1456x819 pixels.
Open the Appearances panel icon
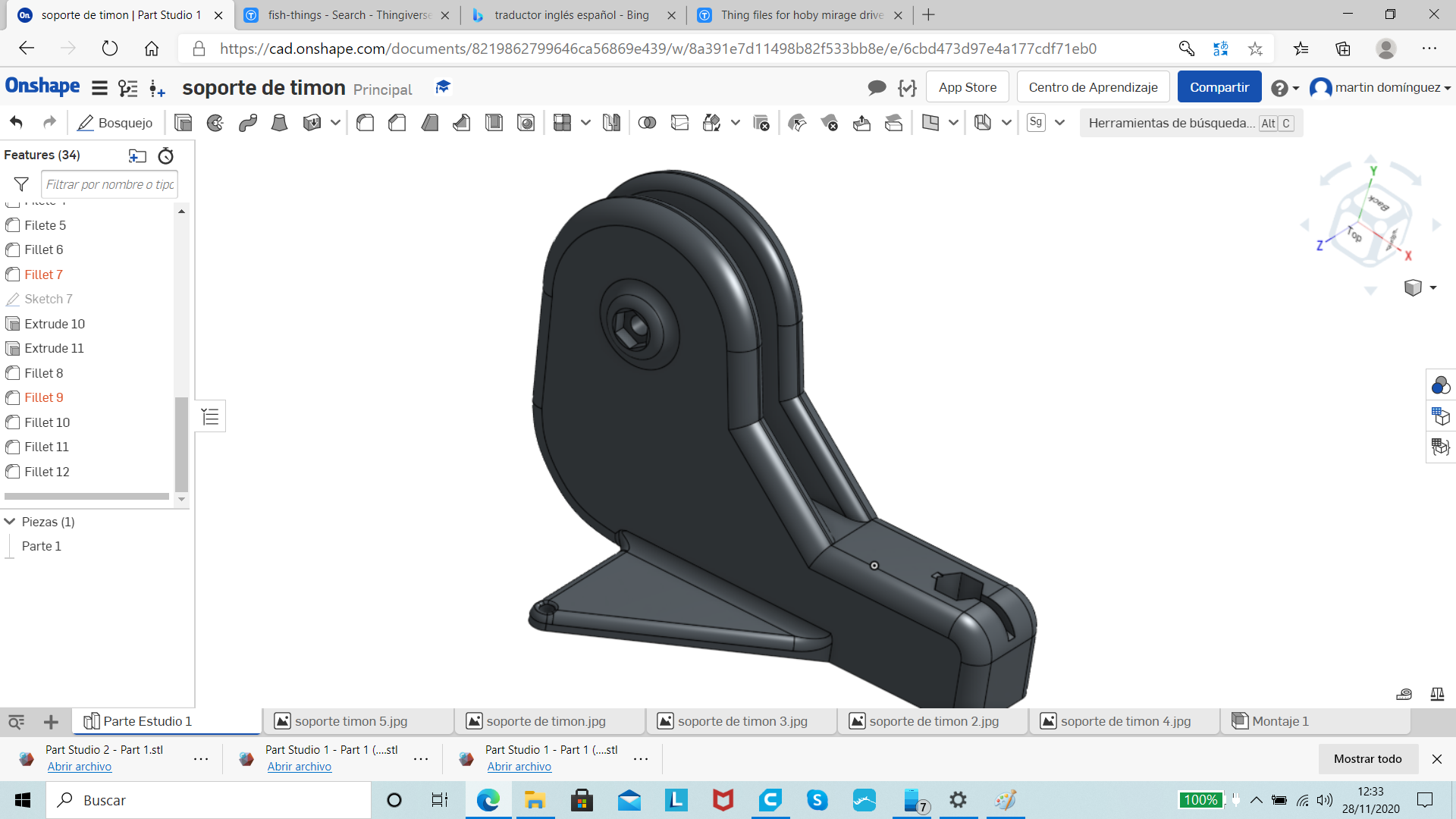point(1441,385)
